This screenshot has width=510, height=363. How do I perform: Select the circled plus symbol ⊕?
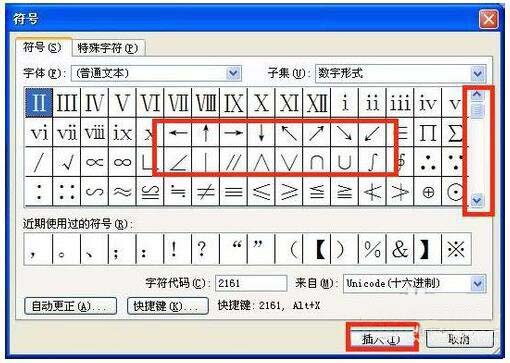[x=428, y=192]
